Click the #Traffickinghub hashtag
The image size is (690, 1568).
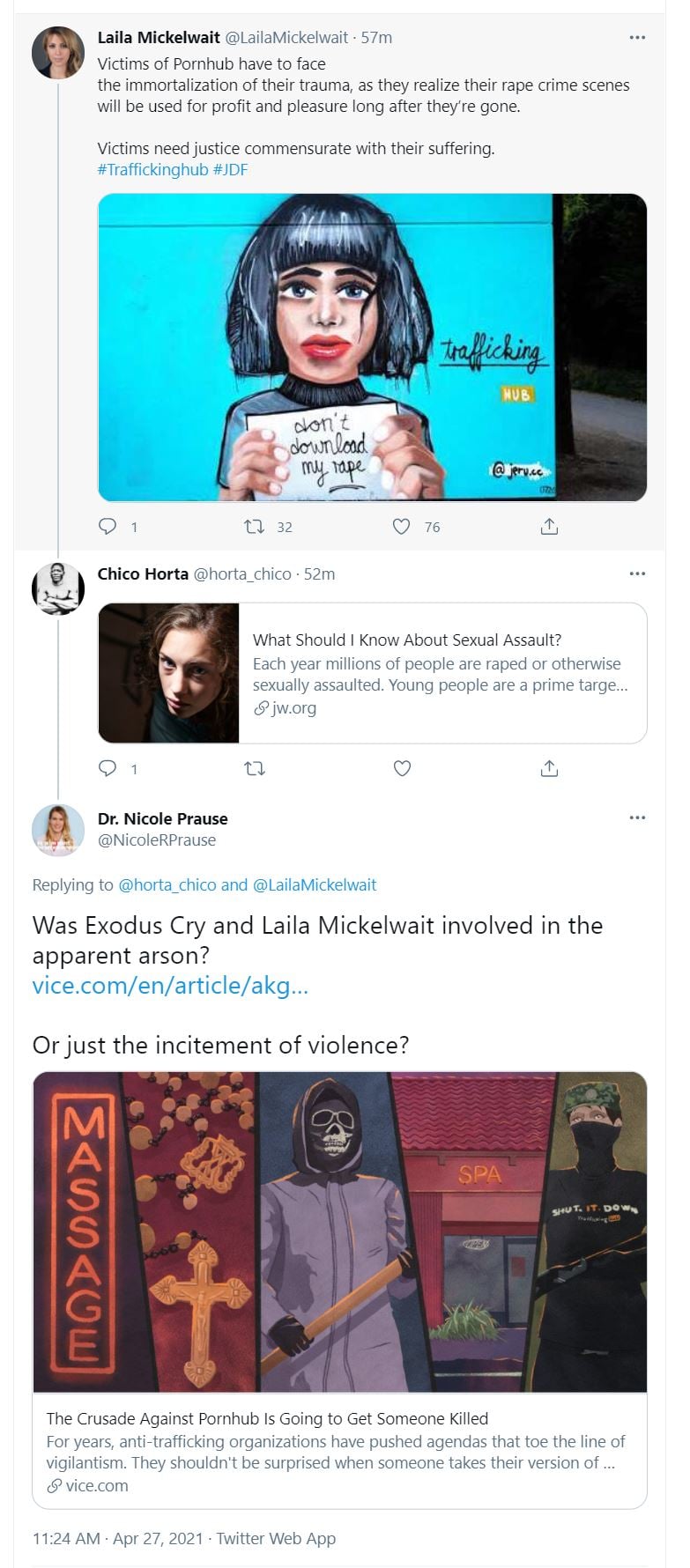tap(152, 169)
